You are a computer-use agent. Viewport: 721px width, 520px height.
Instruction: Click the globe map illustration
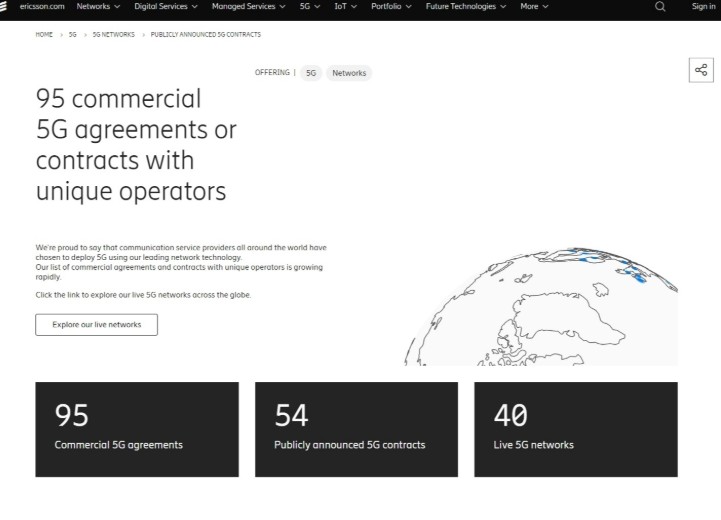[x=541, y=306]
